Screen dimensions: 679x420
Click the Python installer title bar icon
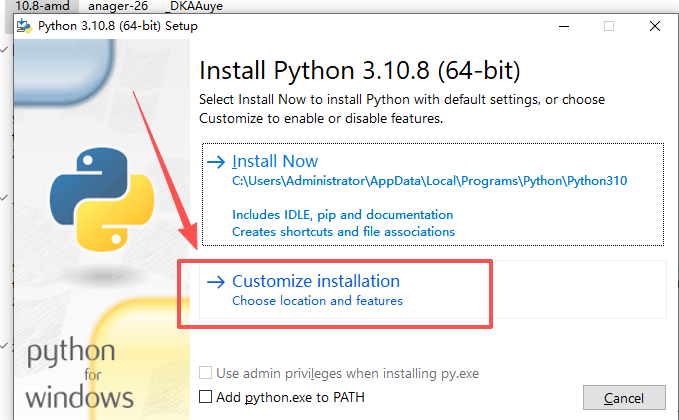24,26
